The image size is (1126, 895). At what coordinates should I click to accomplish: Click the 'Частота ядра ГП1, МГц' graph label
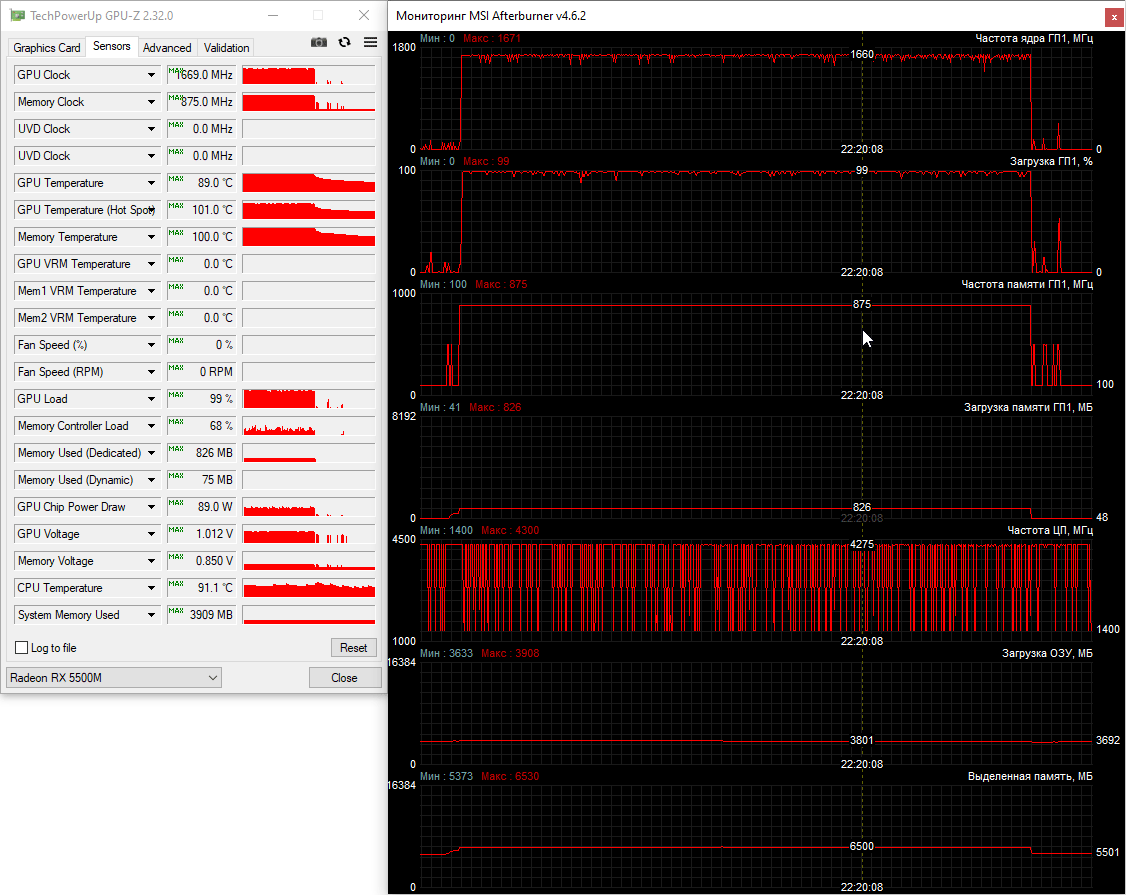[x=1034, y=38]
